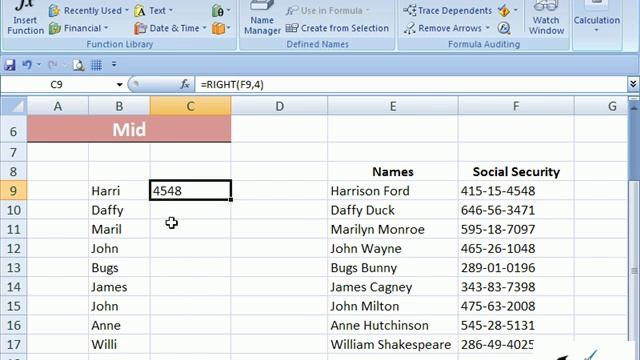Open Calculation options dropdown
640x360 pixels.
coord(597,18)
